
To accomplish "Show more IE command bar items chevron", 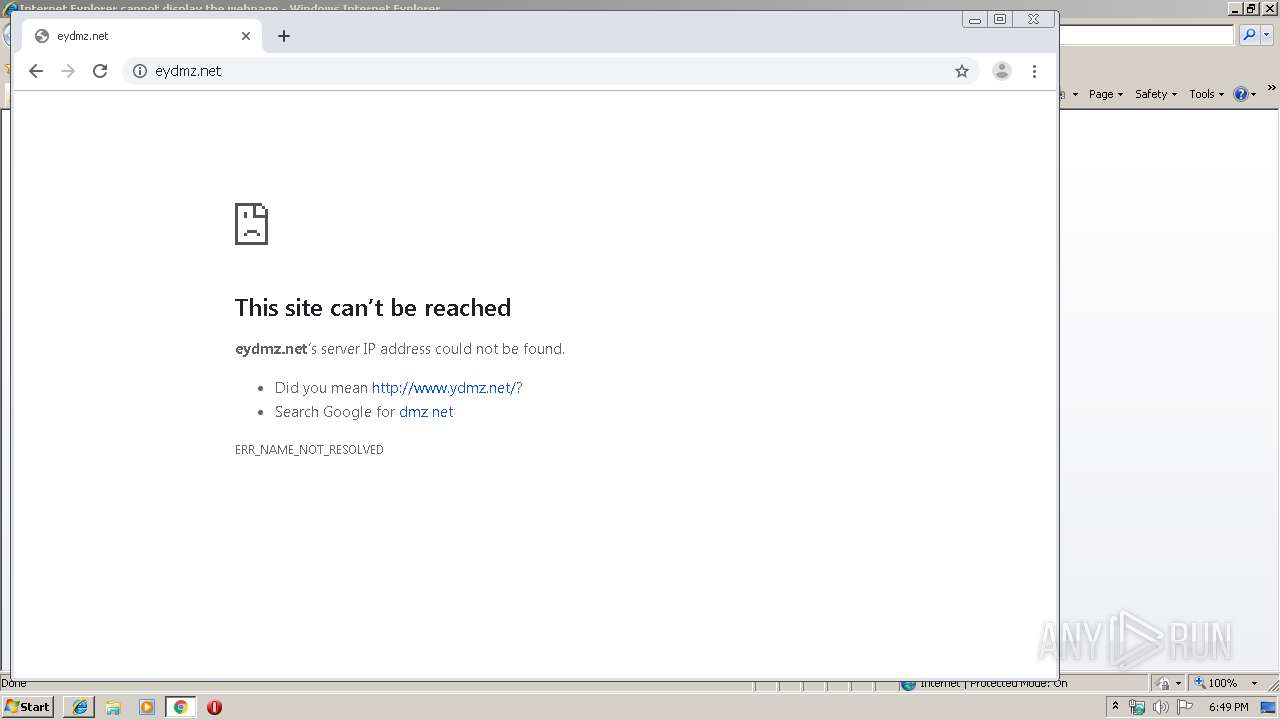I will coord(1272,89).
